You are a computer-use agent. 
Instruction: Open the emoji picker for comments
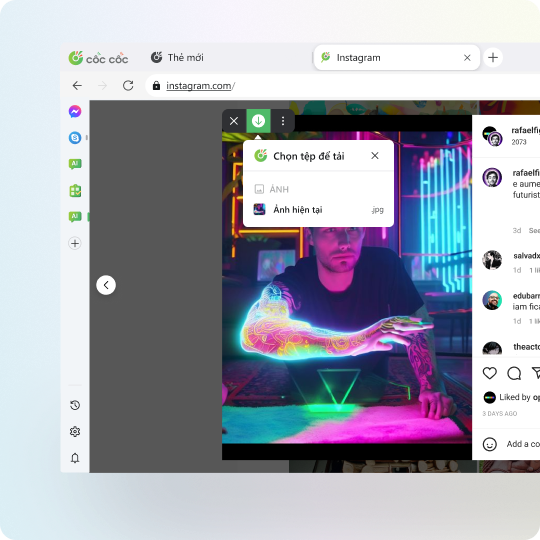pyautogui.click(x=490, y=444)
